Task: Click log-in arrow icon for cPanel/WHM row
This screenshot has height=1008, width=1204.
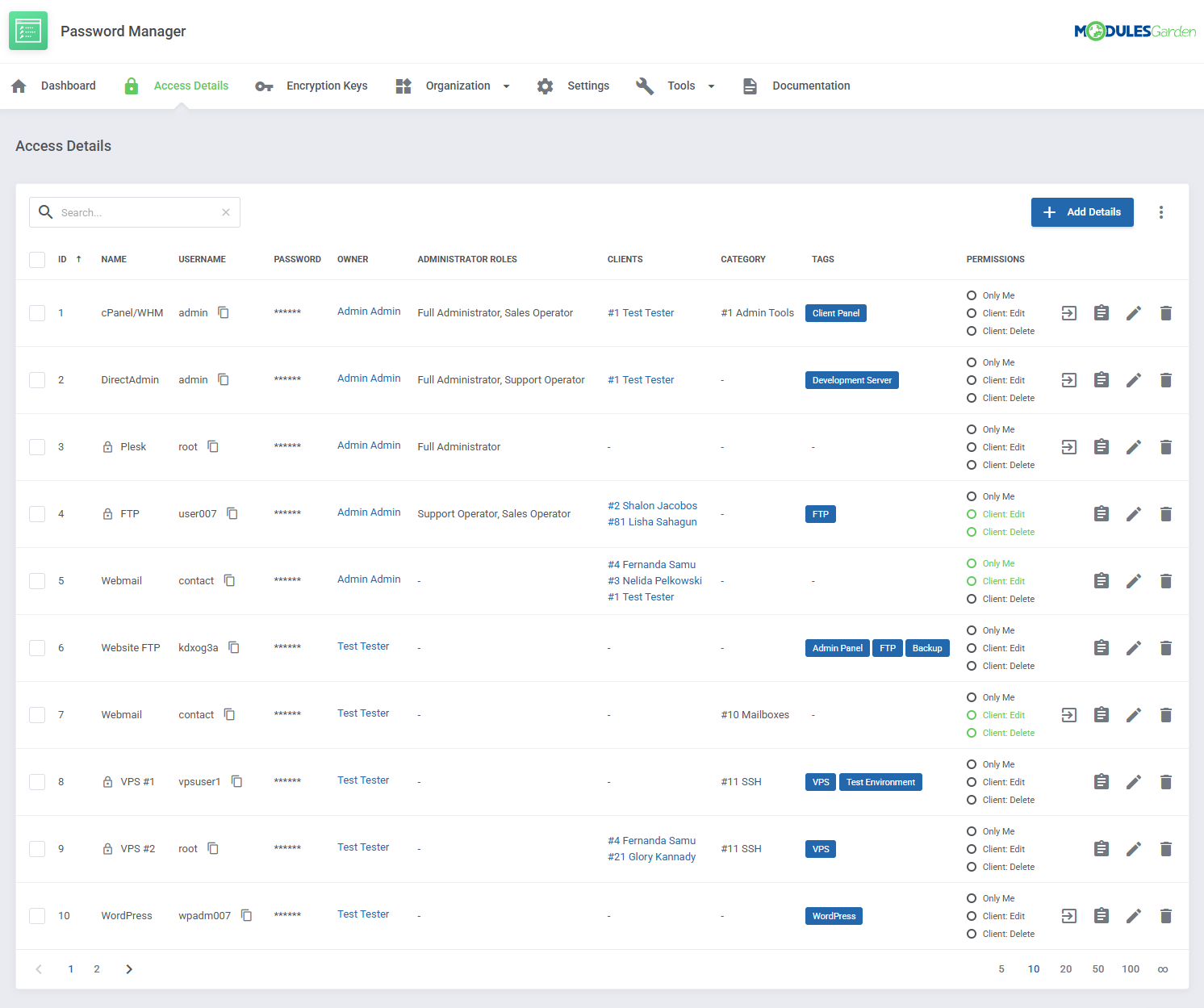Action: pos(1068,313)
